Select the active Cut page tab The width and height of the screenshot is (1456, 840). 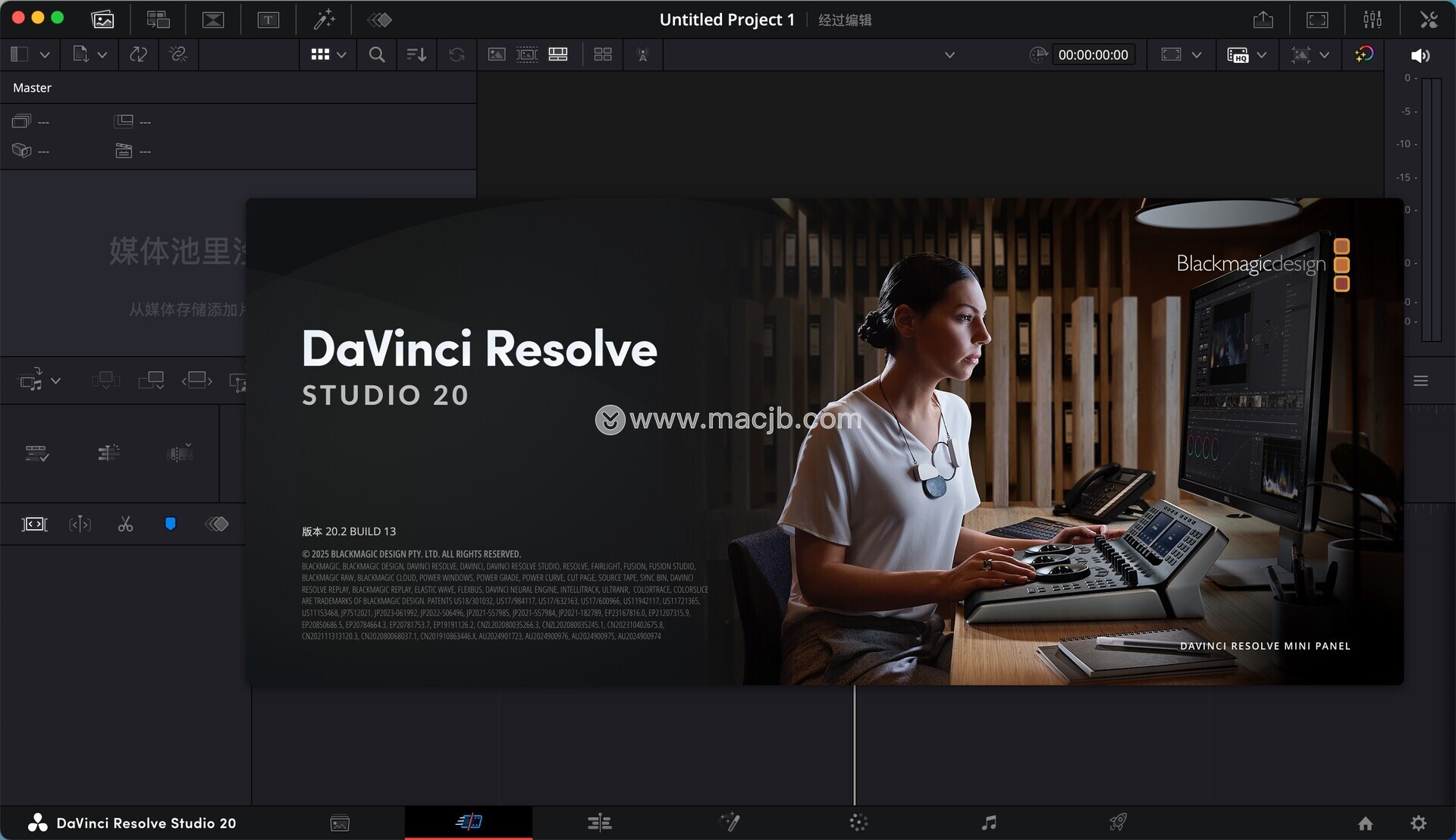click(469, 823)
